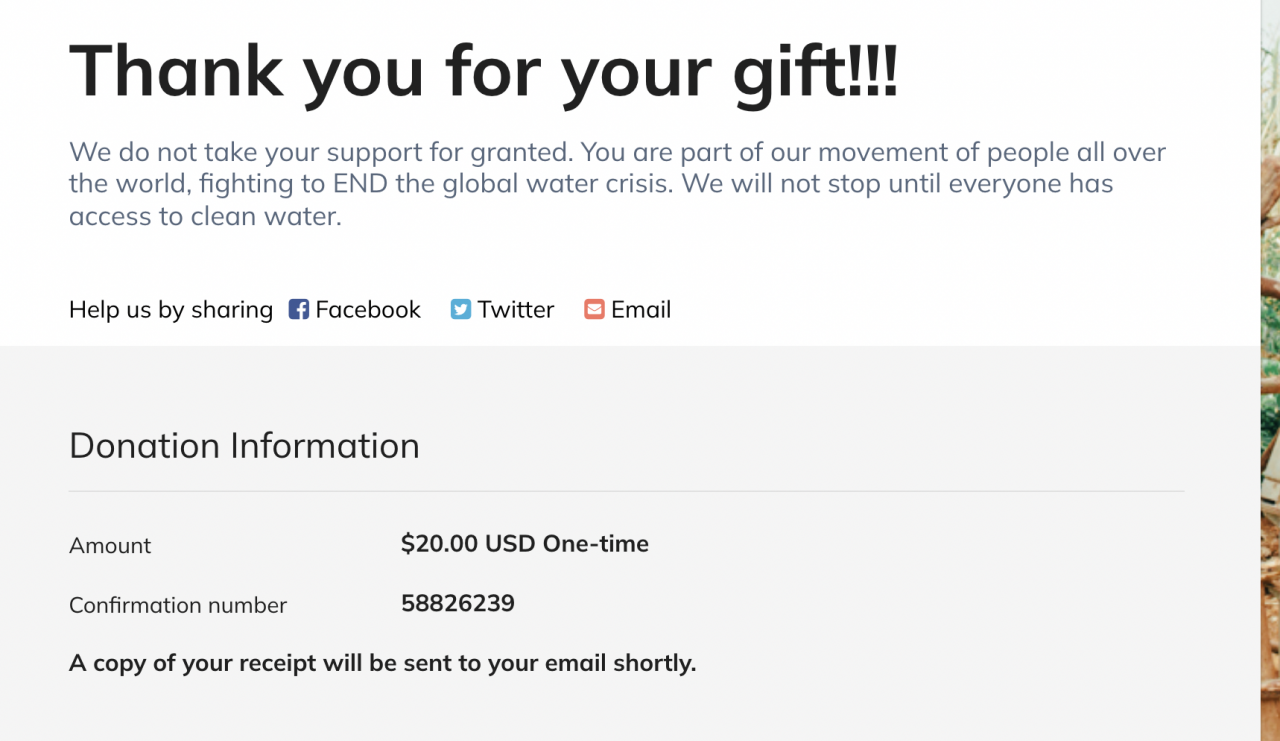Click the Twitter bird icon

click(x=460, y=310)
